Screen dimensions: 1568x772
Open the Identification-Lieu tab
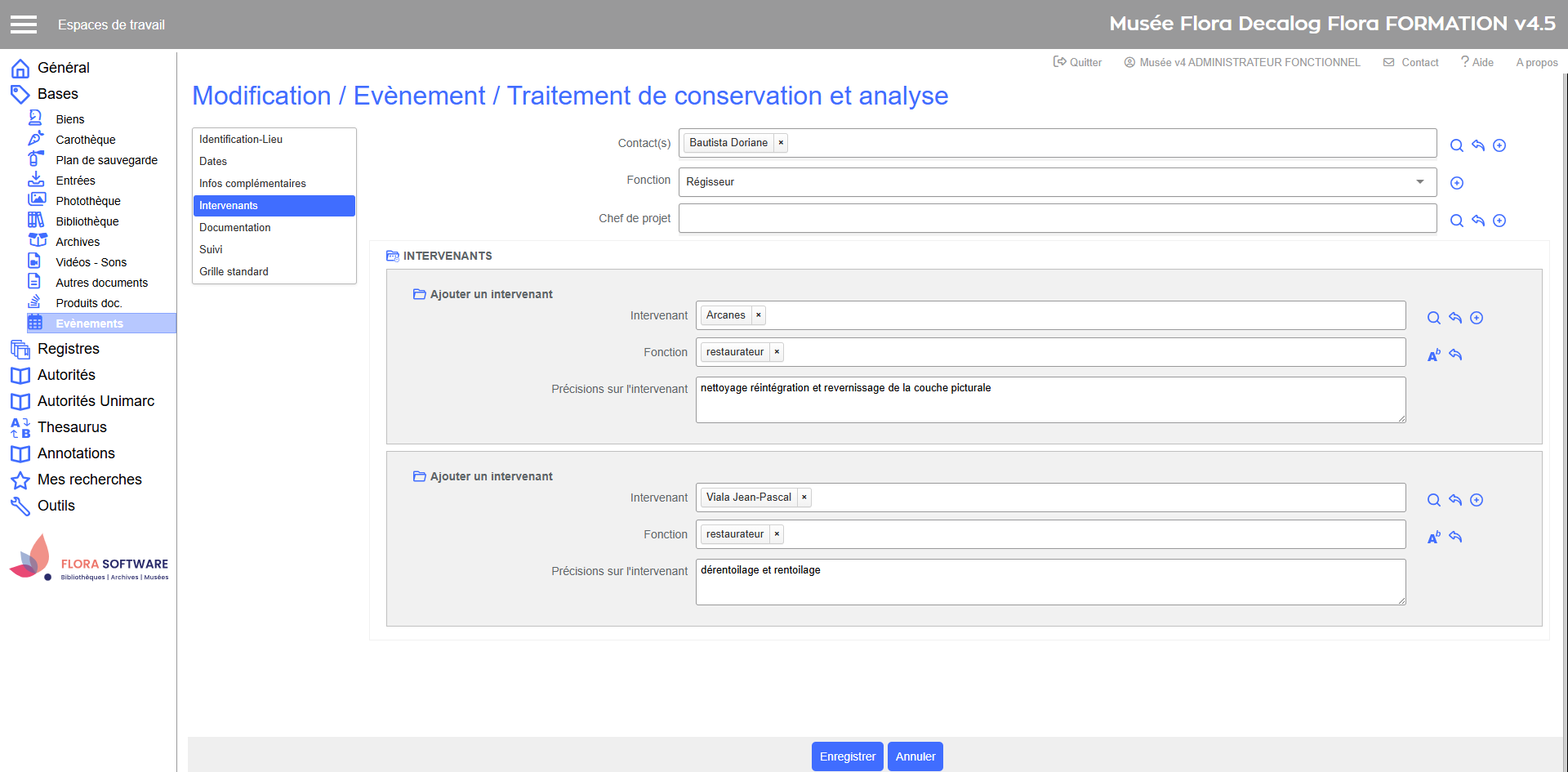pyautogui.click(x=241, y=140)
